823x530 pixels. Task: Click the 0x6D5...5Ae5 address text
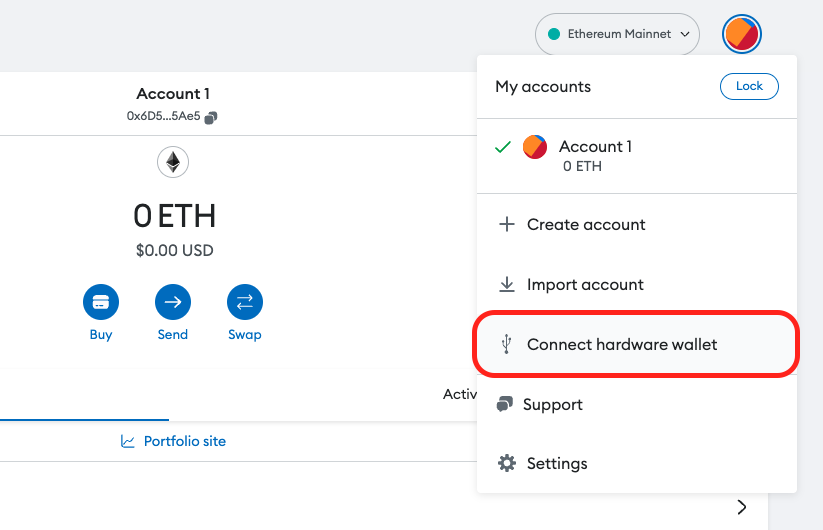(x=163, y=116)
